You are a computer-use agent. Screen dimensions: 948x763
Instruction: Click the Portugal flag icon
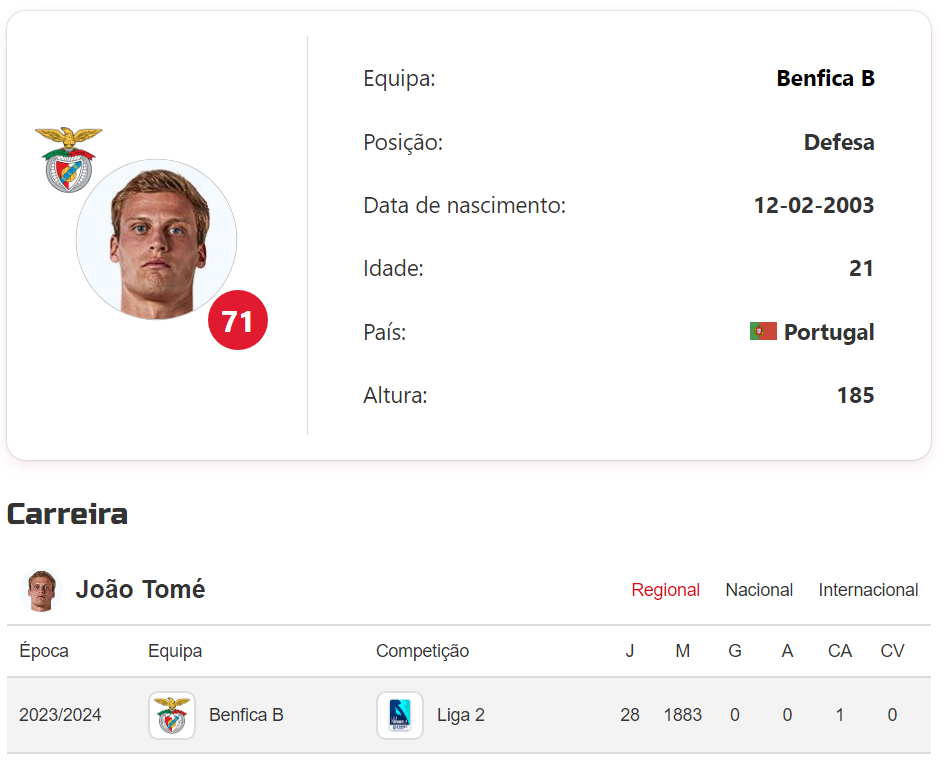click(763, 331)
